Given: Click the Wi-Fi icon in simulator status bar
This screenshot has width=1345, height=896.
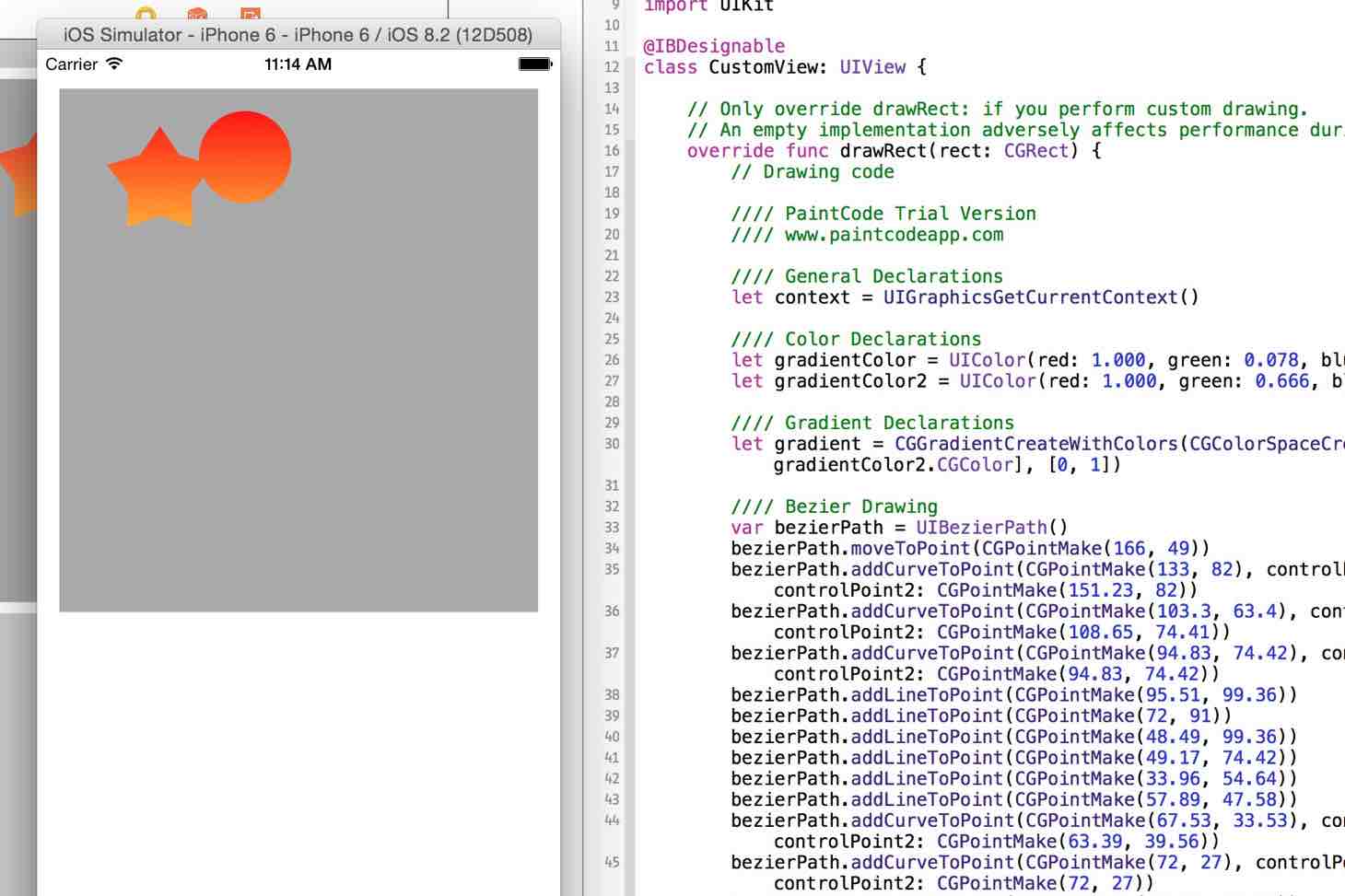Looking at the screenshot, I should tap(114, 64).
